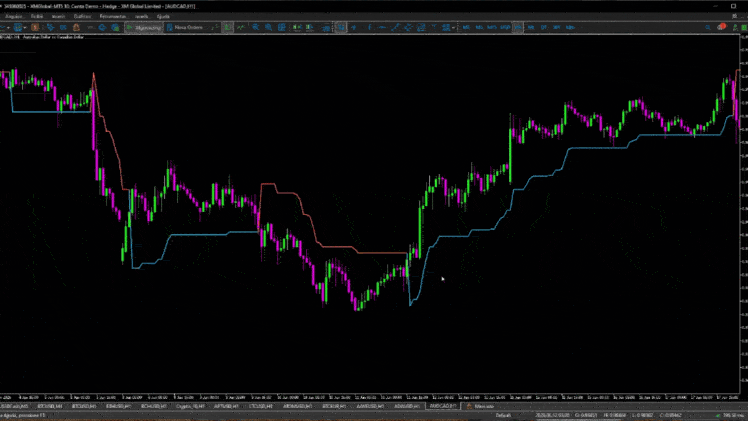Click the zoom out chart icon

click(269, 27)
